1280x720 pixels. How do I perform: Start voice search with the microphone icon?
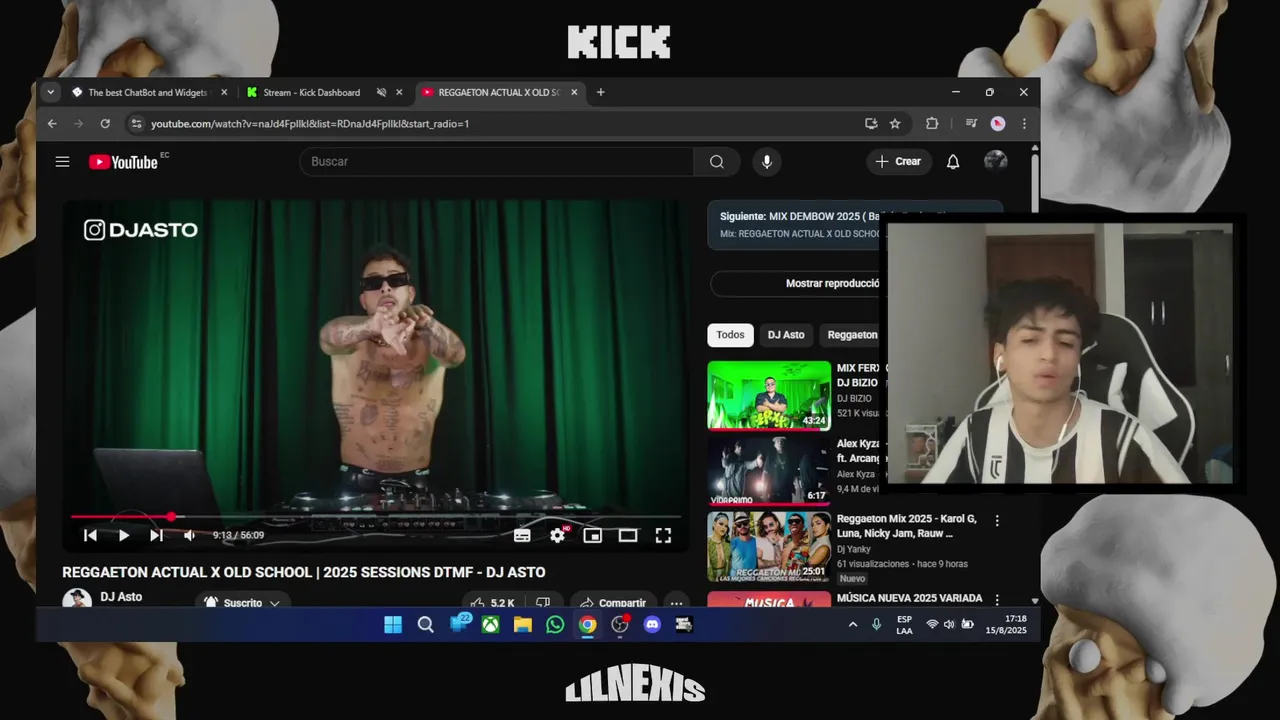tap(767, 161)
